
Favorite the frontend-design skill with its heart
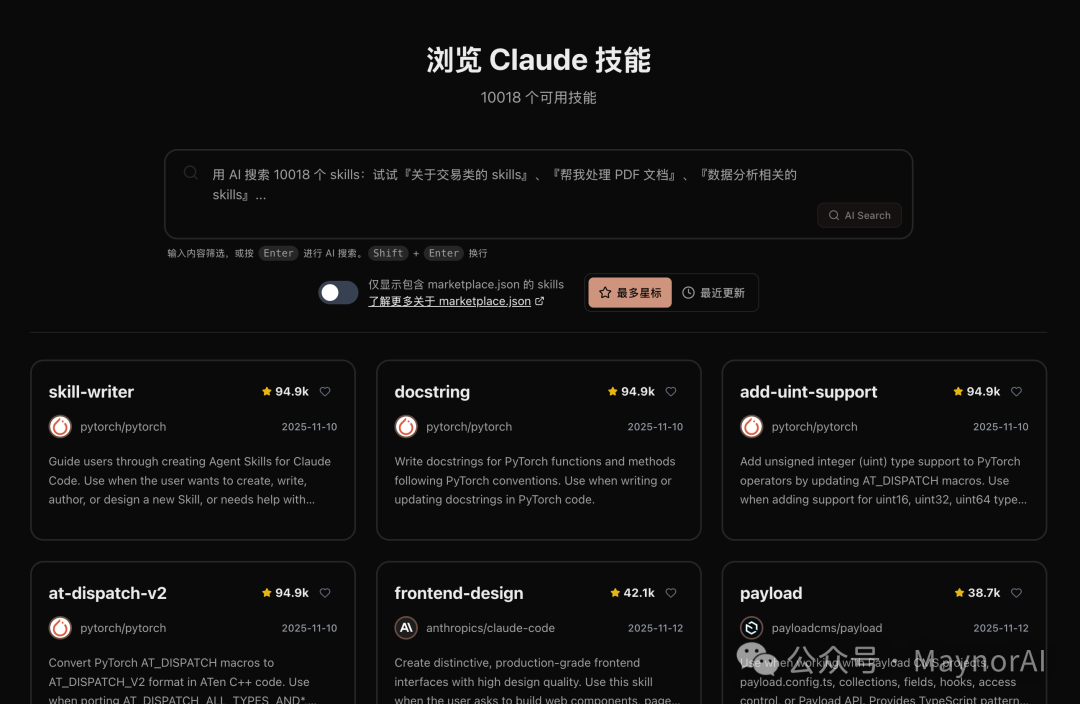671,592
